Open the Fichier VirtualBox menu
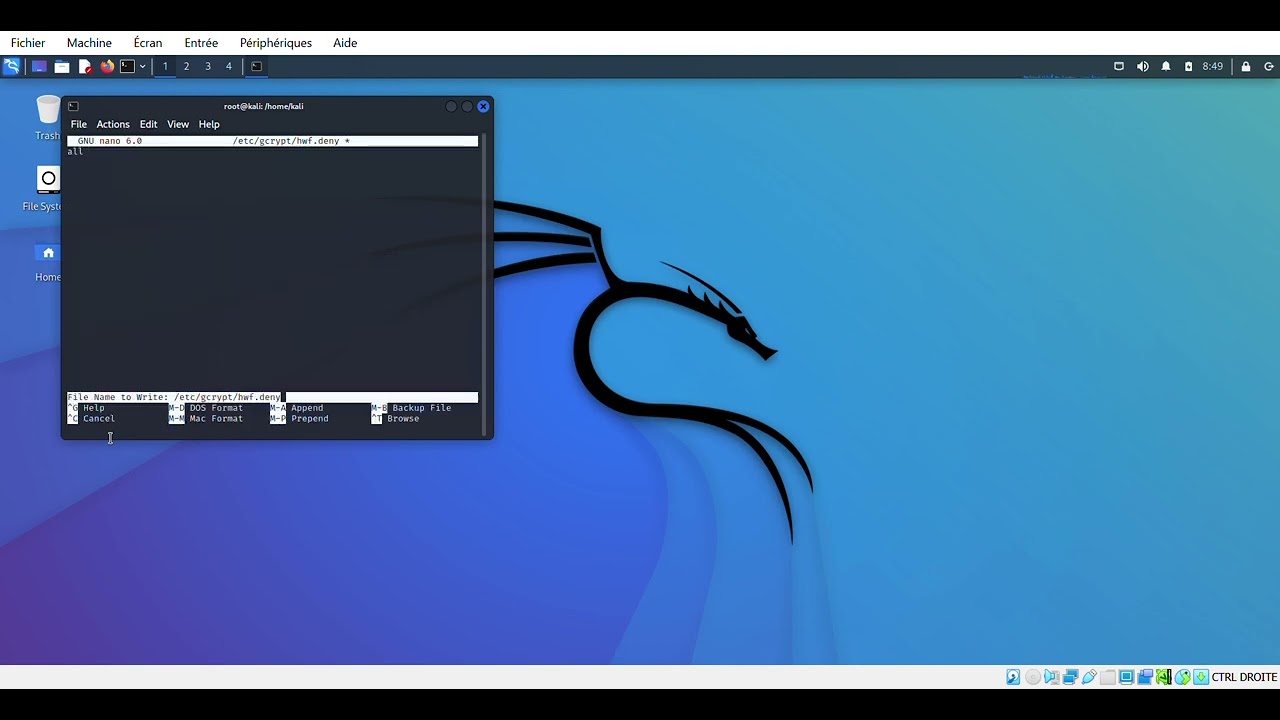 click(x=28, y=43)
